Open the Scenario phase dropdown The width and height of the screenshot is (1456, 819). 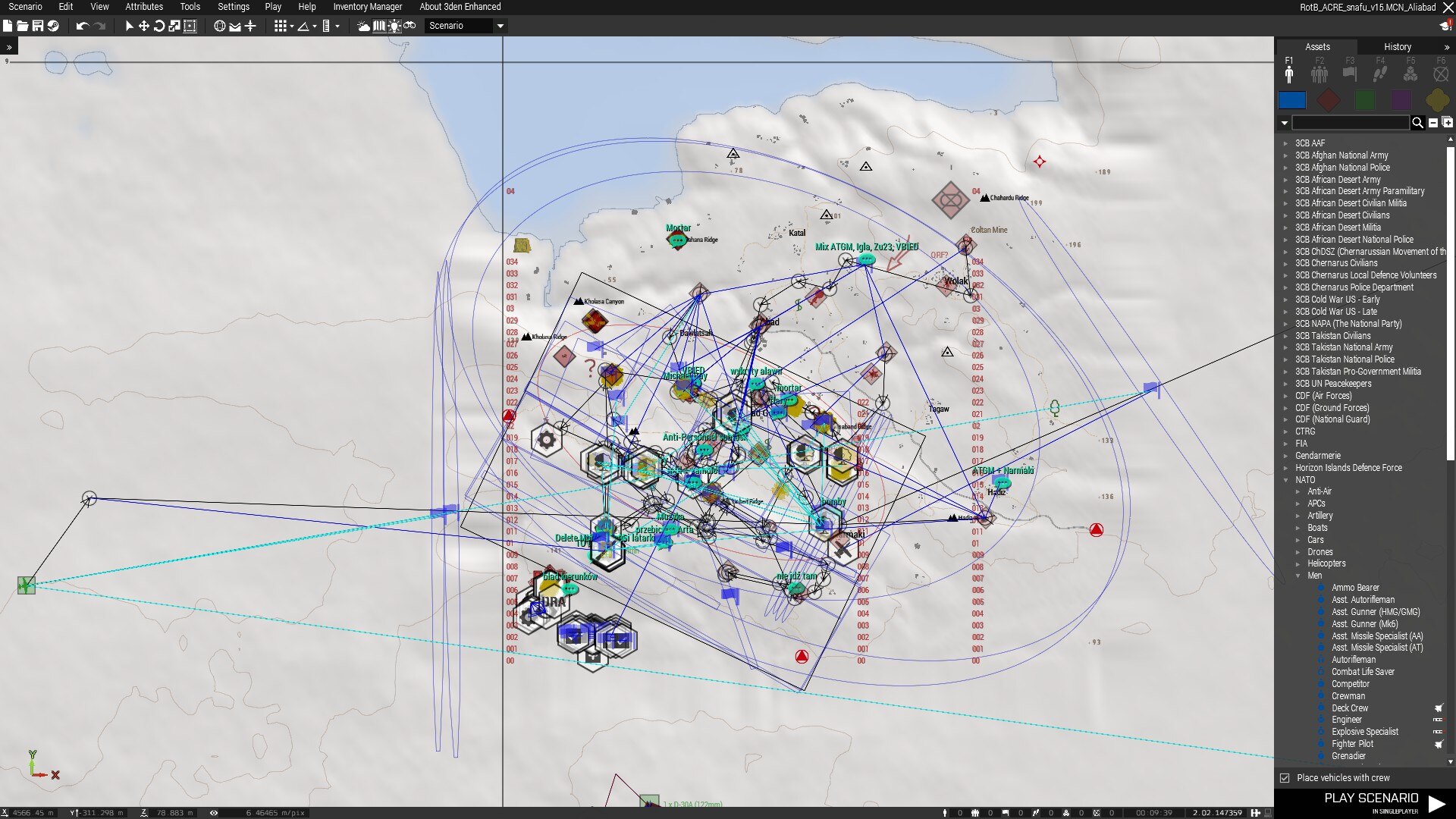[x=500, y=26]
